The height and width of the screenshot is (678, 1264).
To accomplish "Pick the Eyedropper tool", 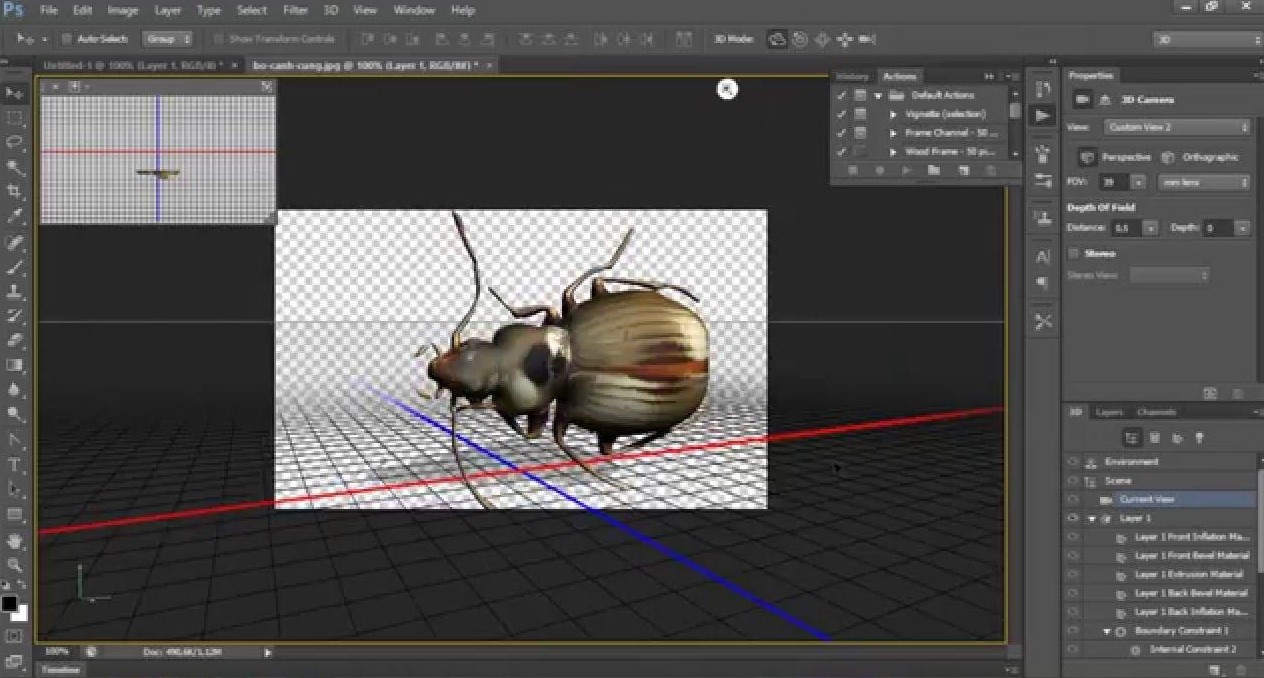I will [x=15, y=217].
